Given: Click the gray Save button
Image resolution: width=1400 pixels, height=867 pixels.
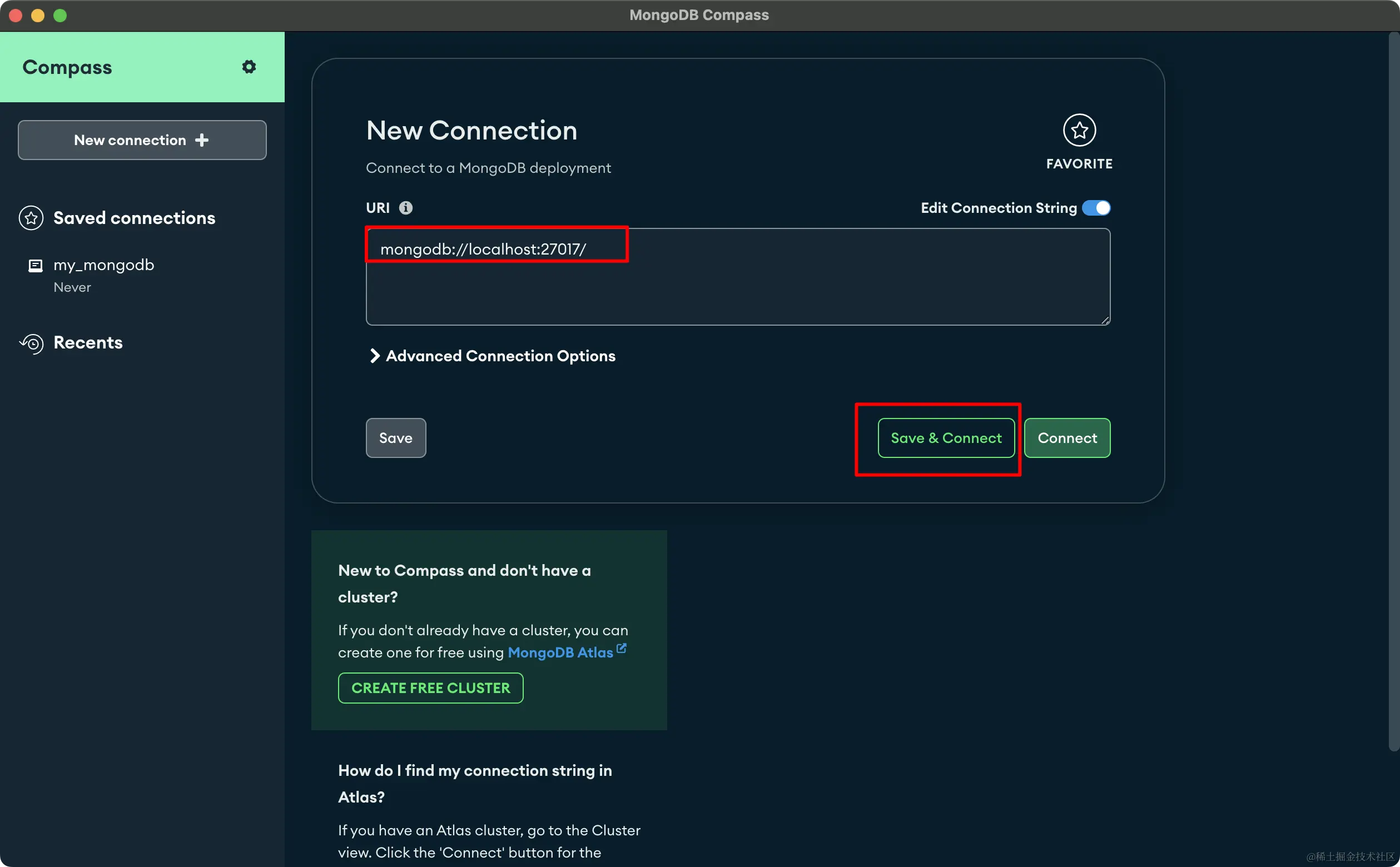Looking at the screenshot, I should tap(396, 437).
